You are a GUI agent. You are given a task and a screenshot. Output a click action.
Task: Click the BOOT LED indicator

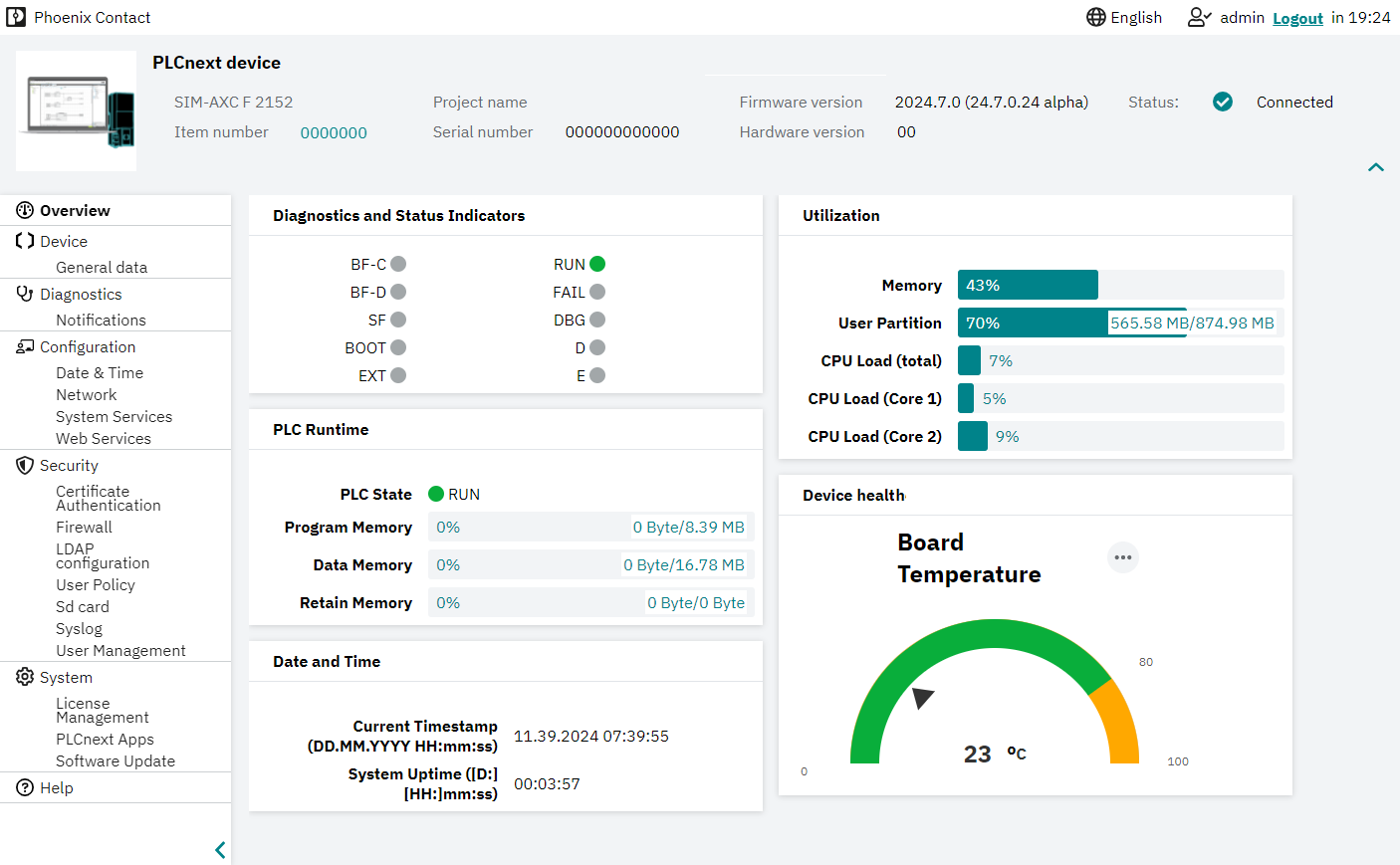[398, 347]
